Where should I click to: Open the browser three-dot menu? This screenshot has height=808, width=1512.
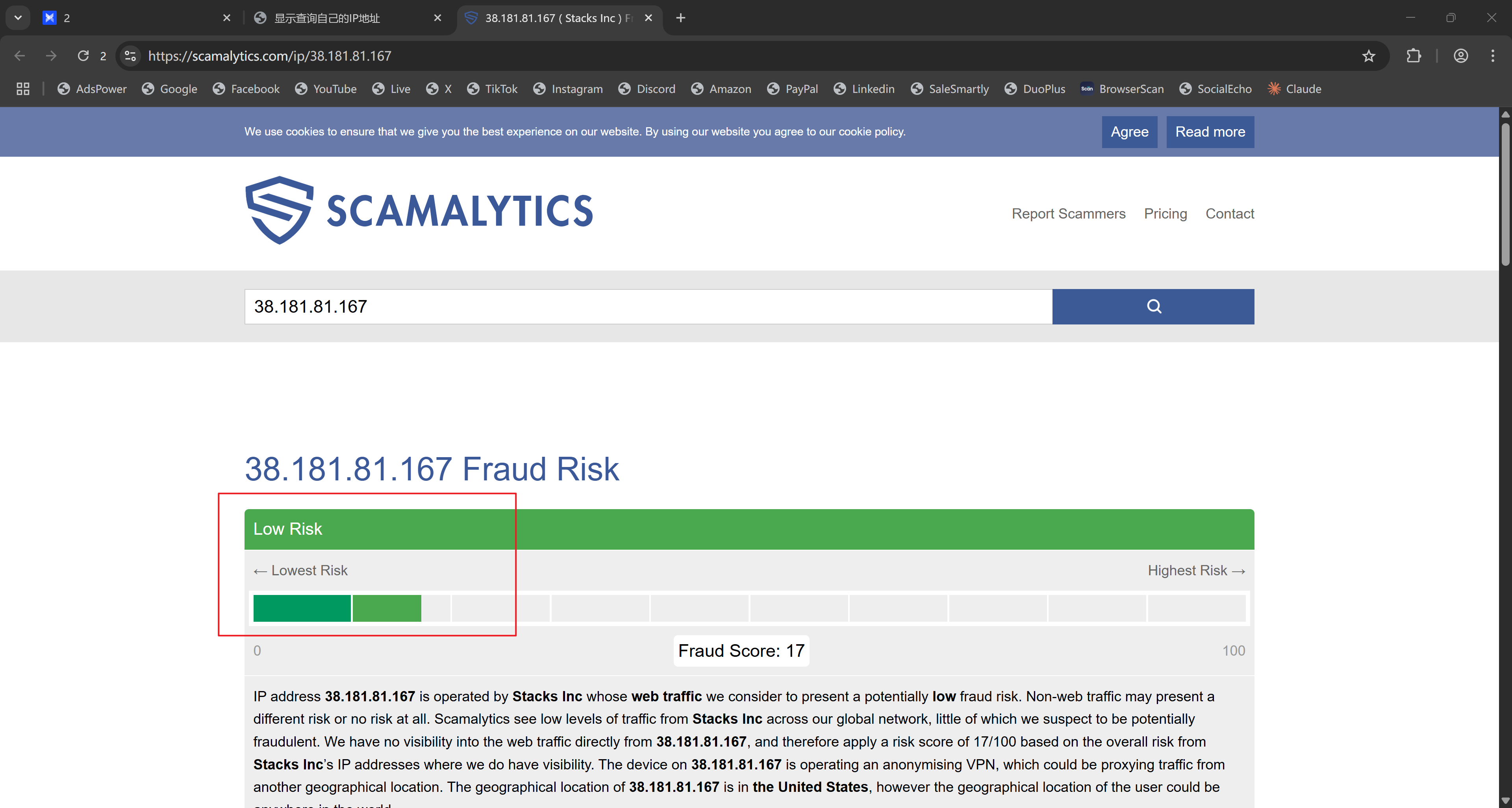tap(1493, 56)
